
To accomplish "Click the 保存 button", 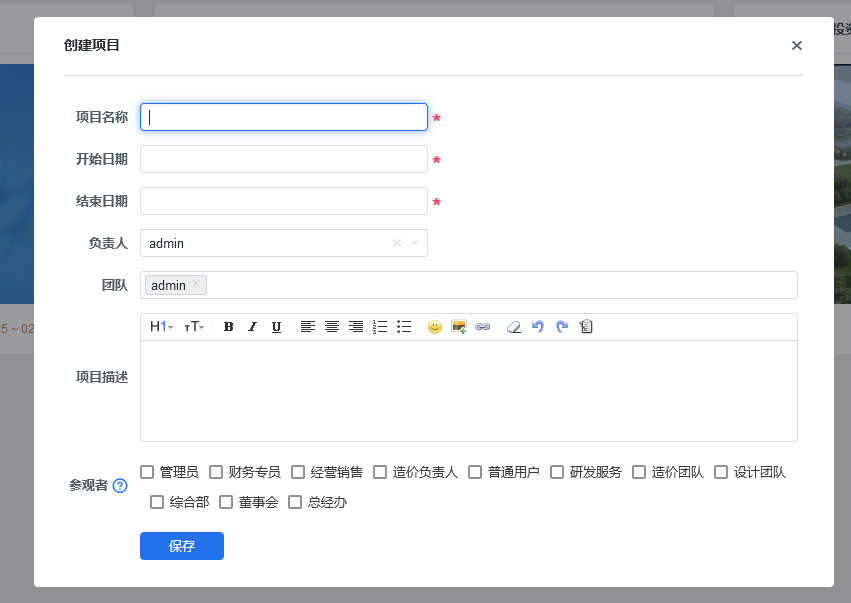I will [x=181, y=546].
